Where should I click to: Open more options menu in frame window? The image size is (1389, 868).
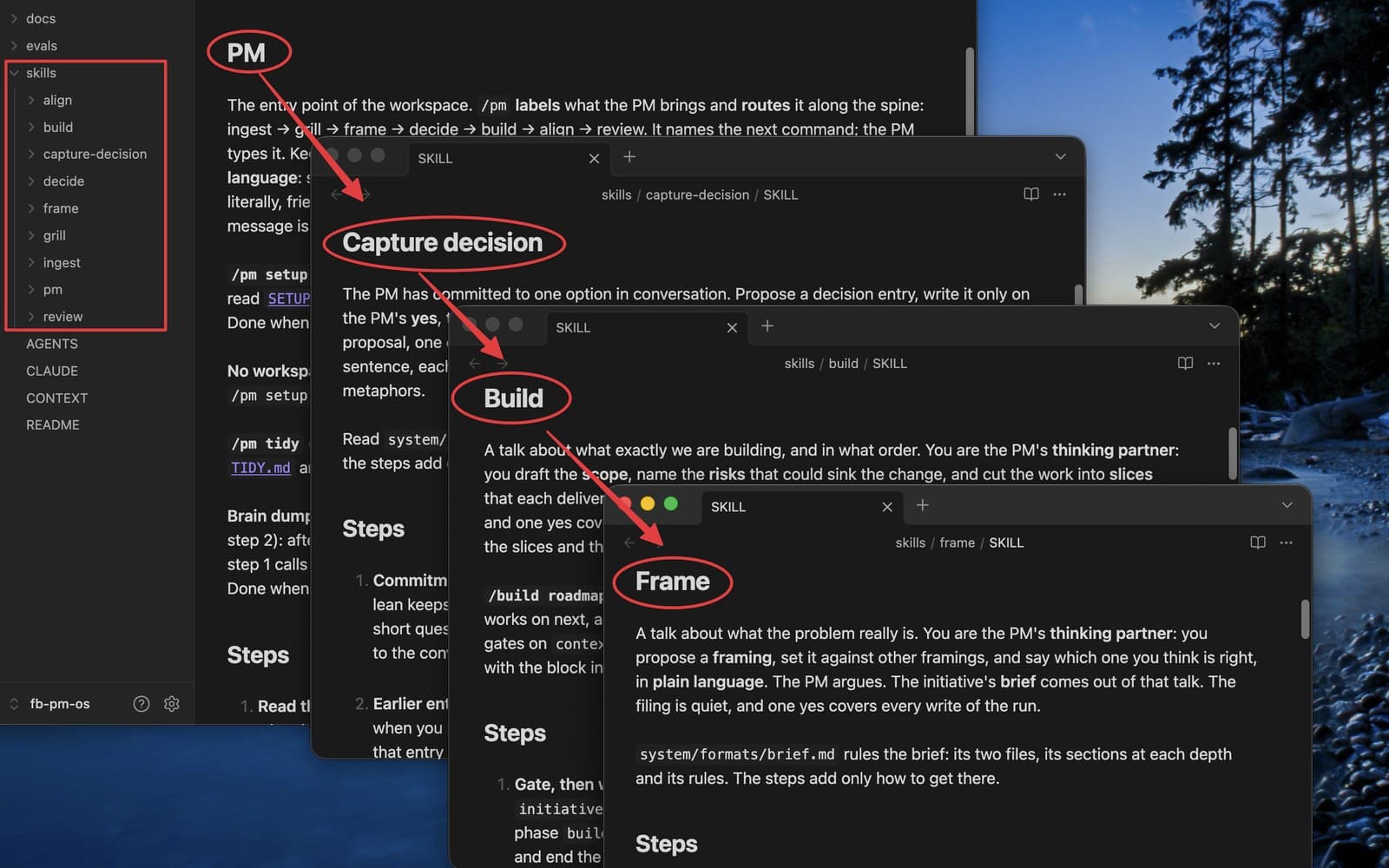point(1286,542)
